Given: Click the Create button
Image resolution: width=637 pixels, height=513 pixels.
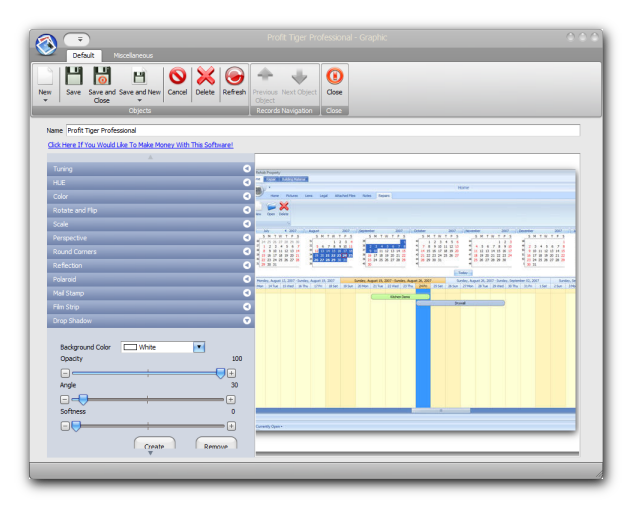Looking at the screenshot, I should click(154, 443).
